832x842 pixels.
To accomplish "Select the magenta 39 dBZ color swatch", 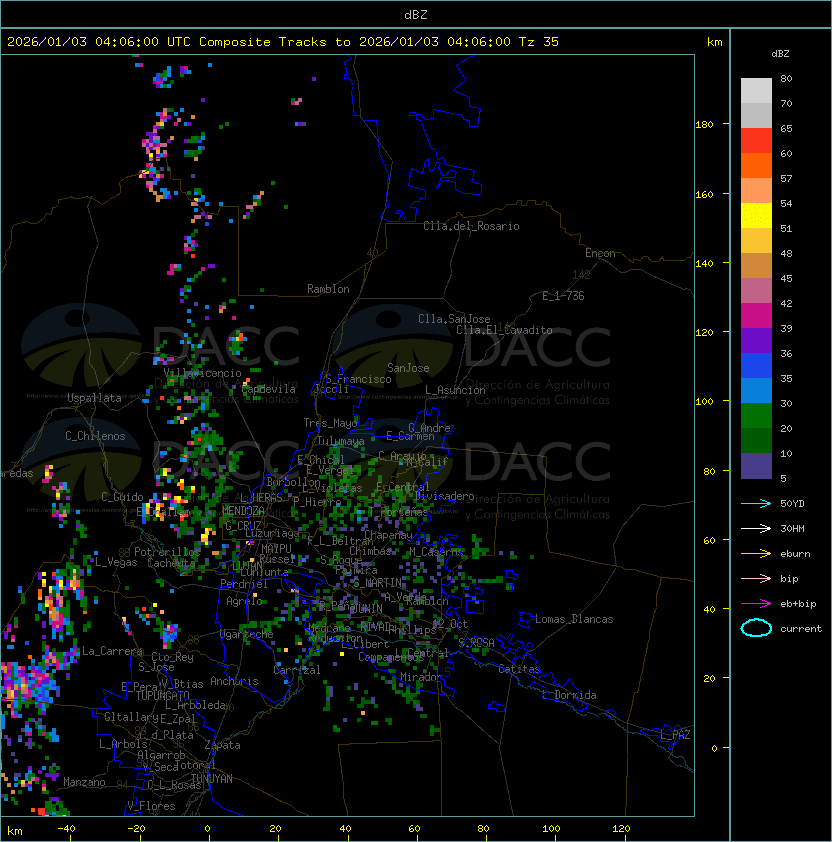I will (x=756, y=316).
